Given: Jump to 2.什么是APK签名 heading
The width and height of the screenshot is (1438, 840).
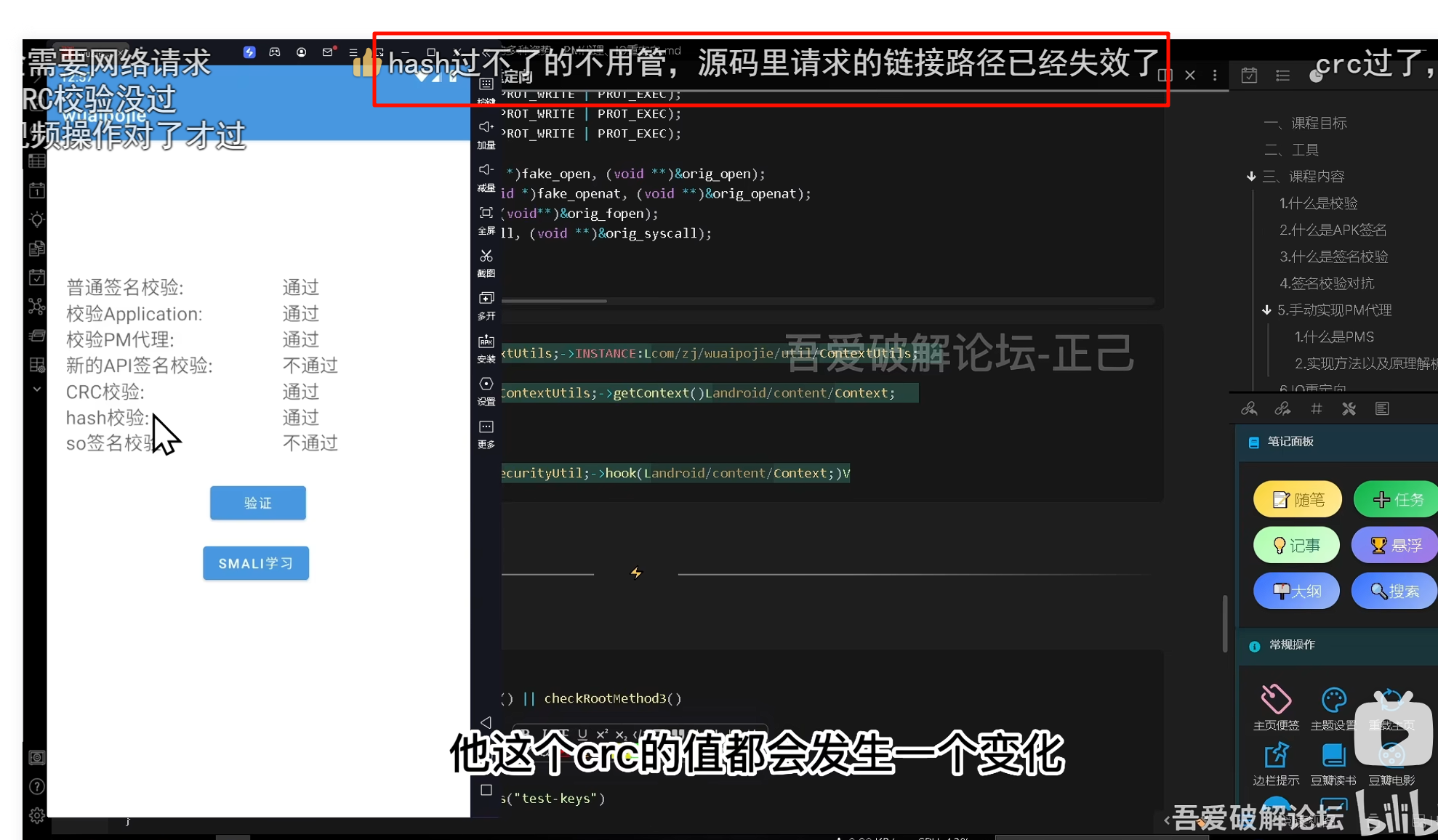Looking at the screenshot, I should 1333,230.
